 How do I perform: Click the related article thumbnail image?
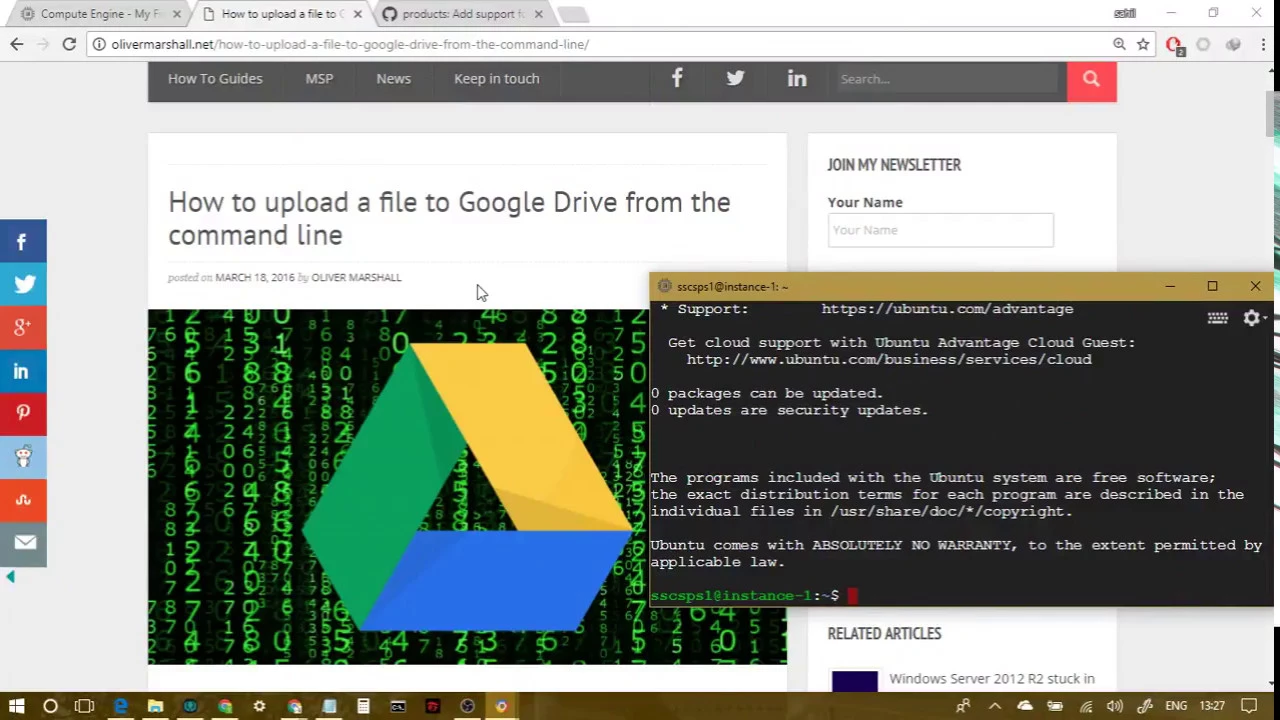pyautogui.click(x=855, y=681)
